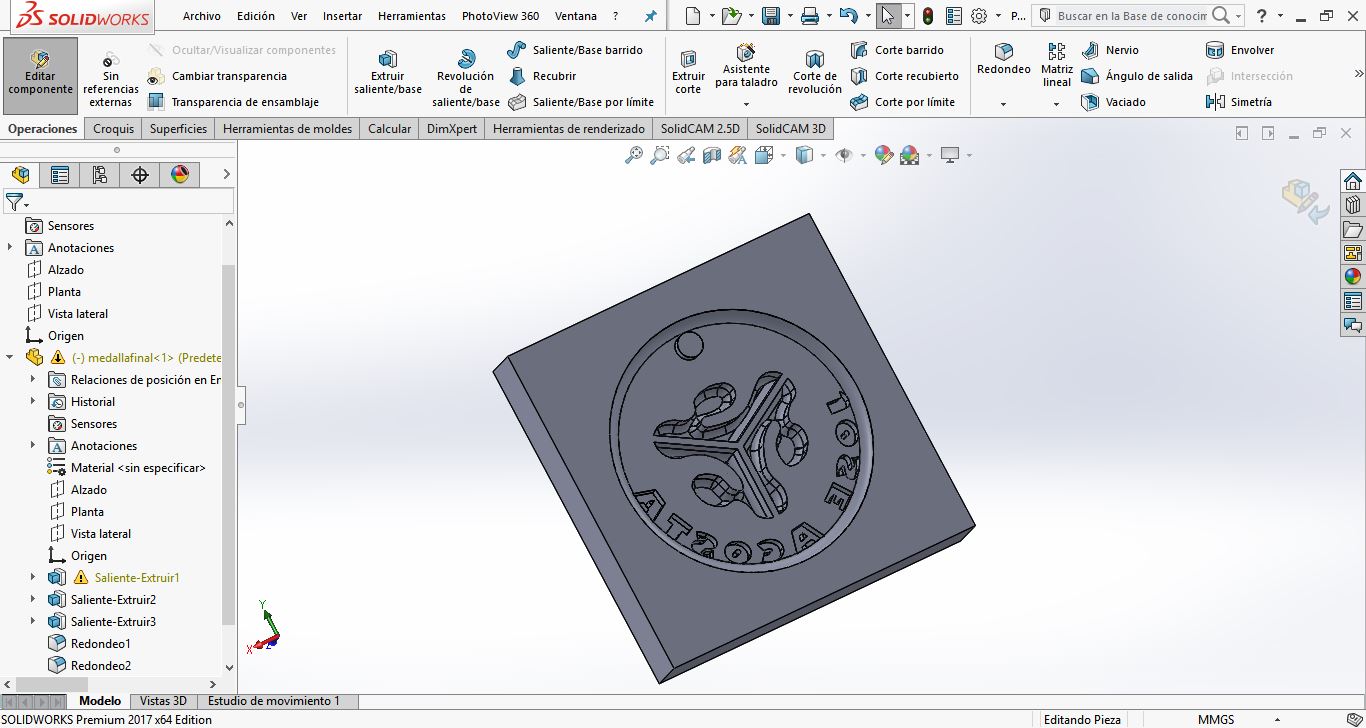
Task: Expand the medallafinal<1> component node
Action: pyautogui.click(x=10, y=357)
